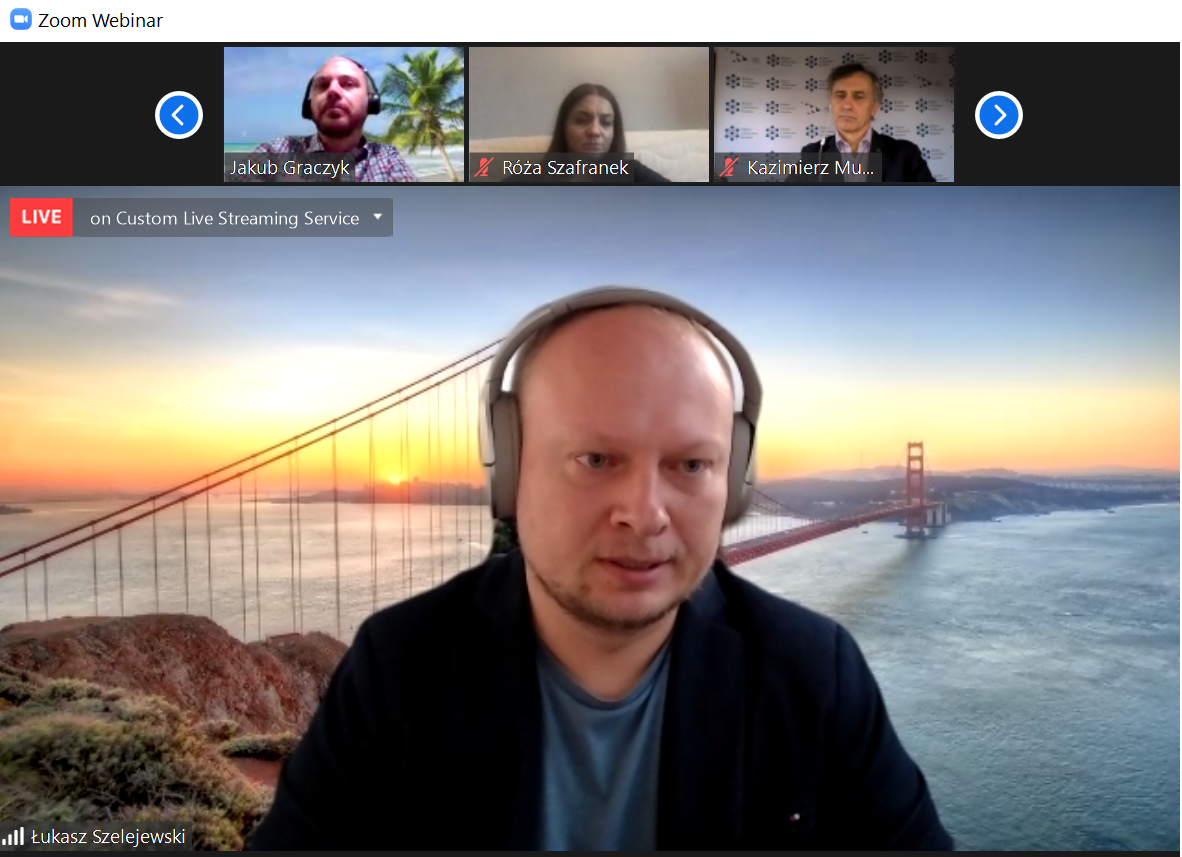
Task: Expand the live streaming dropdown arrow
Action: tap(377, 217)
